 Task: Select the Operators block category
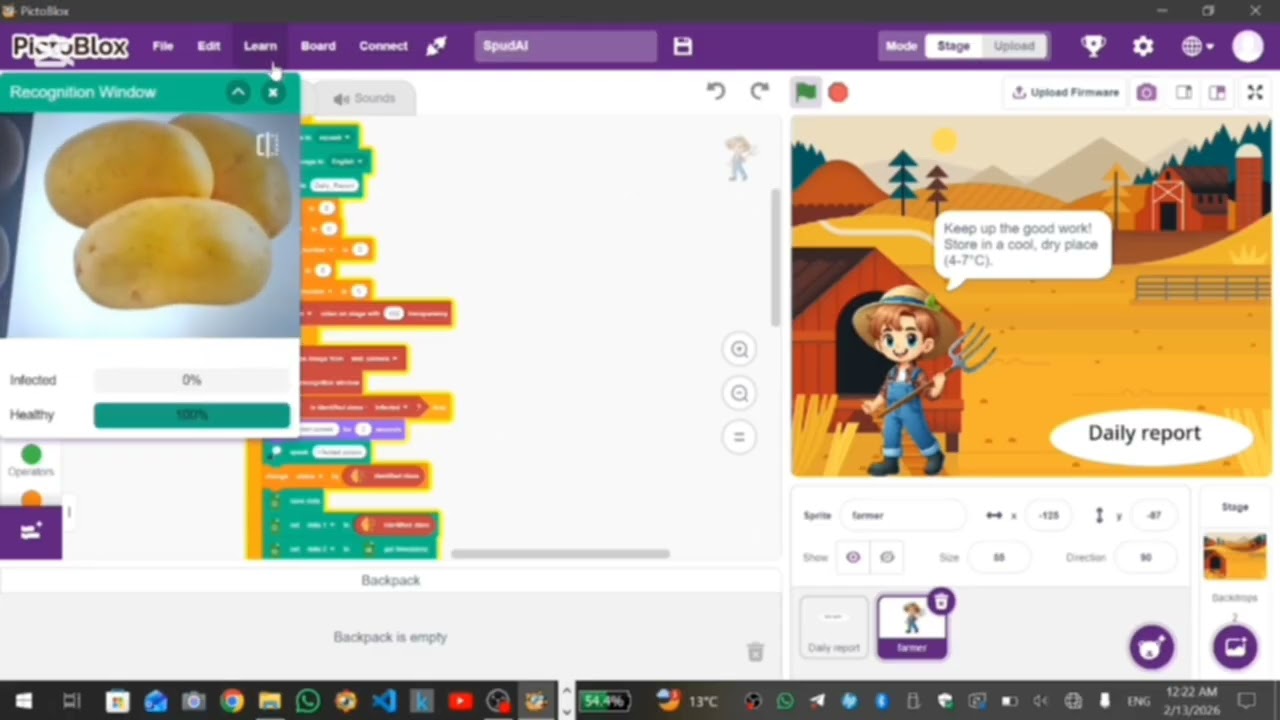pos(31,460)
